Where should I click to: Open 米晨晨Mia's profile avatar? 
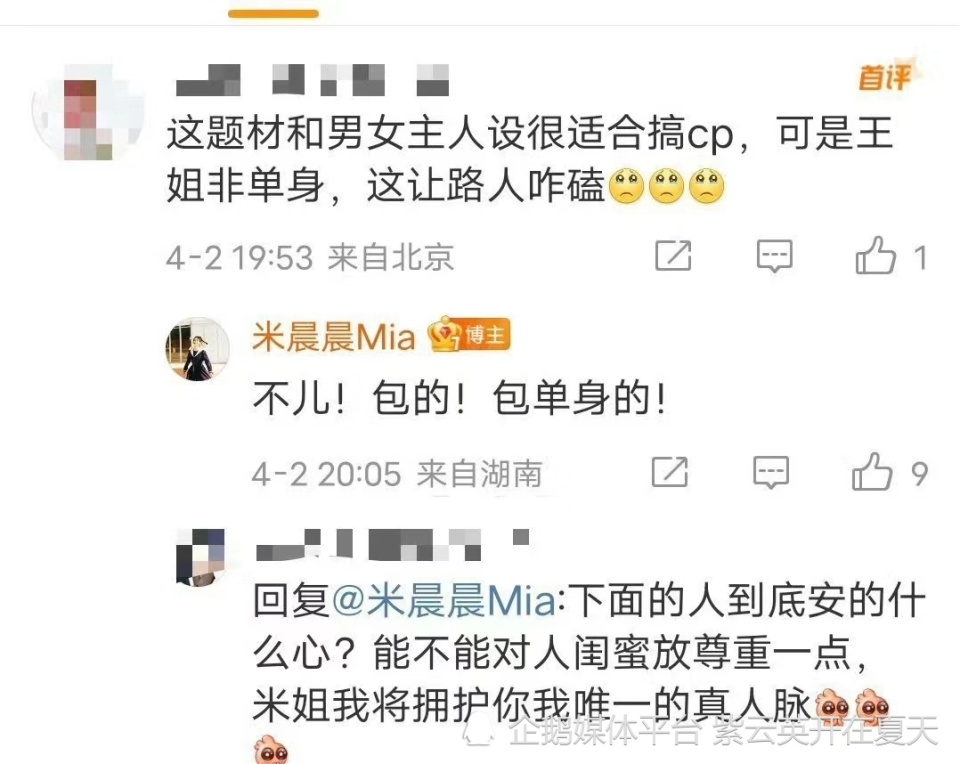pos(197,349)
